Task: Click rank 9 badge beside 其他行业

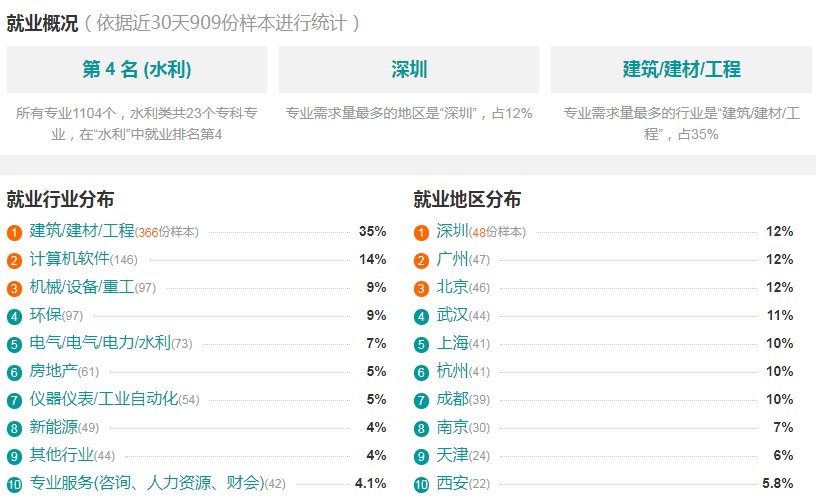Action: 15,457
